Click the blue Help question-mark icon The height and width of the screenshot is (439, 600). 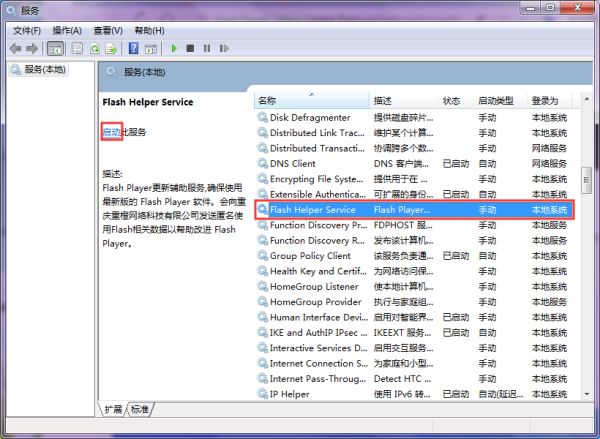pyautogui.click(x=134, y=49)
